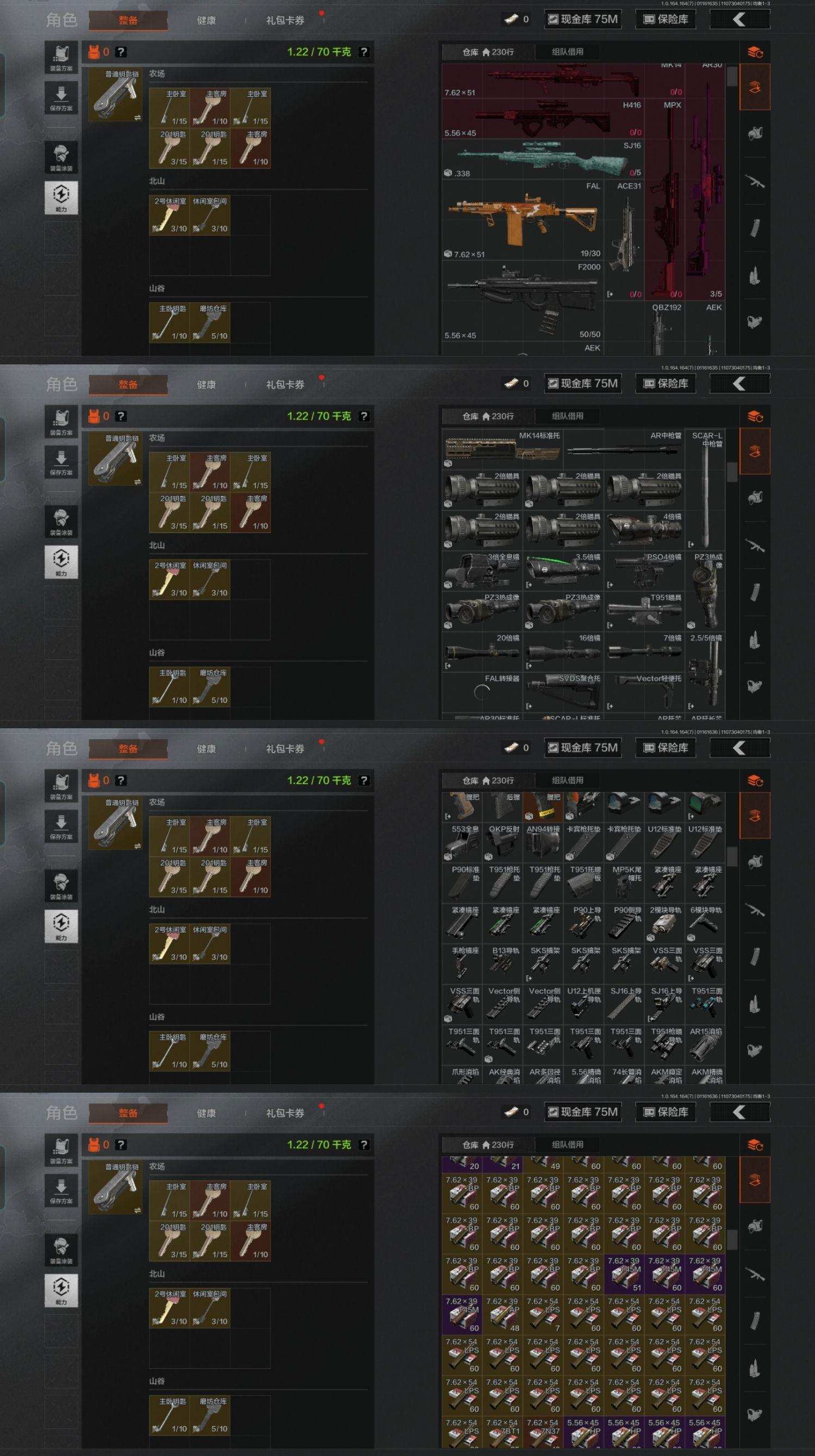Image resolution: width=815 pixels, height=1456 pixels.
Task: Select the 7N37 ammo box
Action: click(543, 1436)
